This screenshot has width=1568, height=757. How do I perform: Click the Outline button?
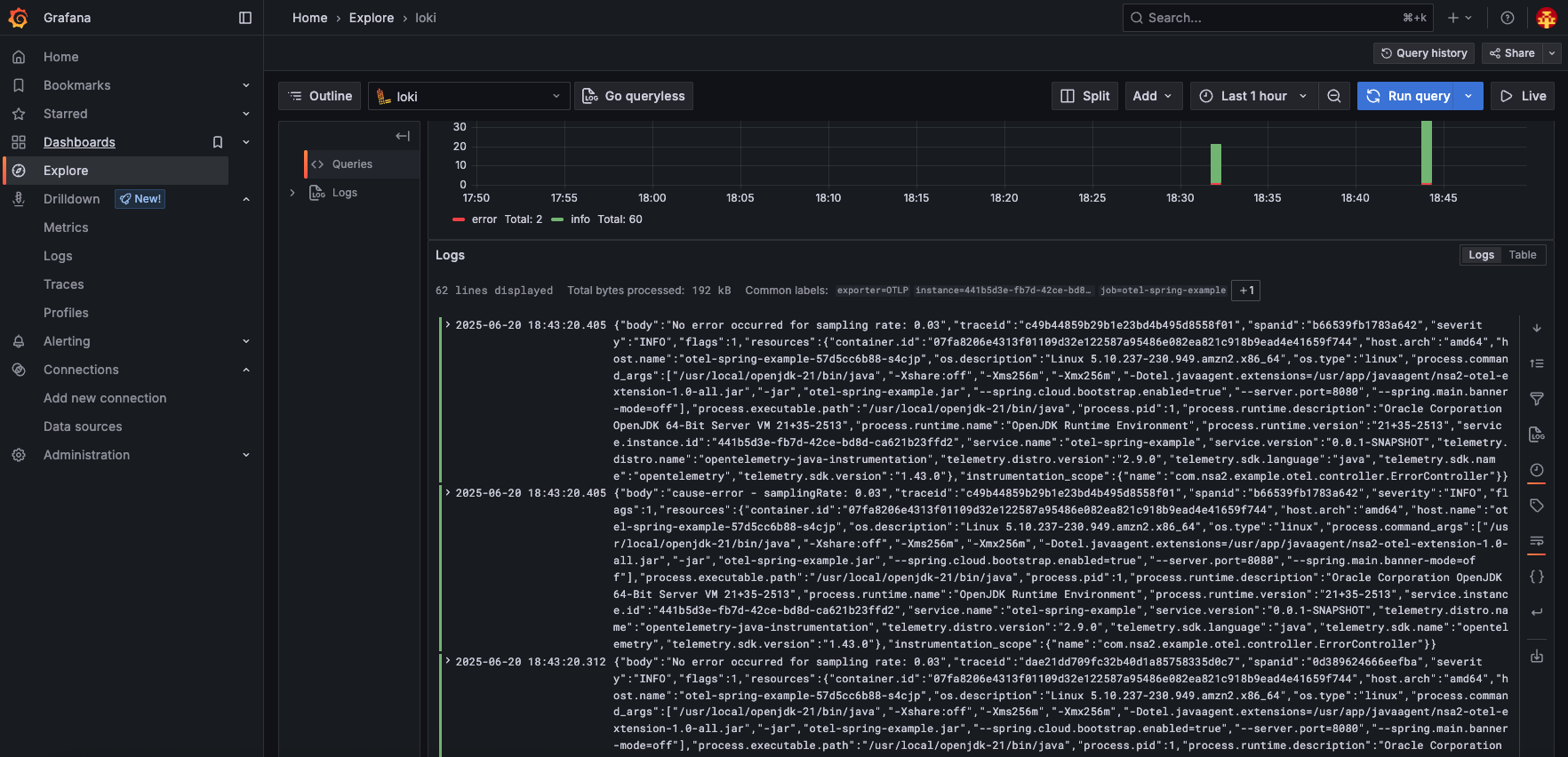click(320, 96)
